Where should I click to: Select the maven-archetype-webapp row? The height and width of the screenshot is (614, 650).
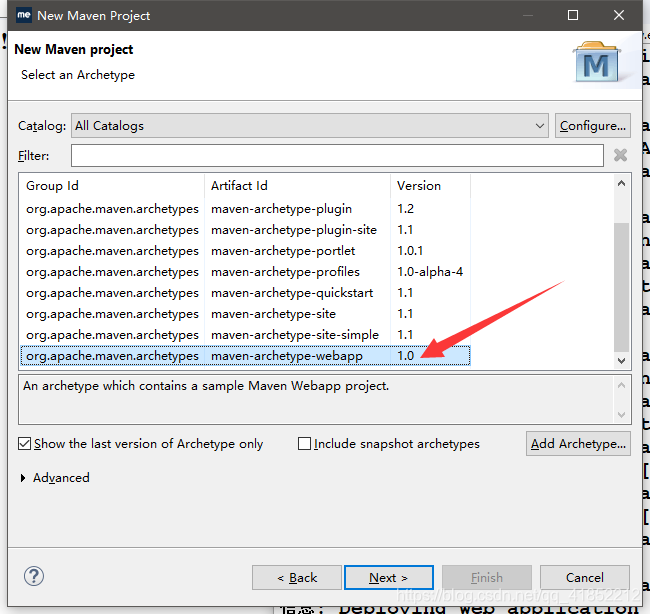click(245, 356)
